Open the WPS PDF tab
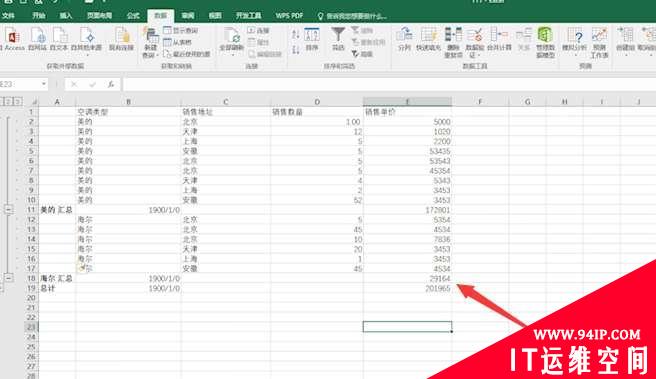Image resolution: width=656 pixels, height=379 pixels. pyautogui.click(x=289, y=16)
